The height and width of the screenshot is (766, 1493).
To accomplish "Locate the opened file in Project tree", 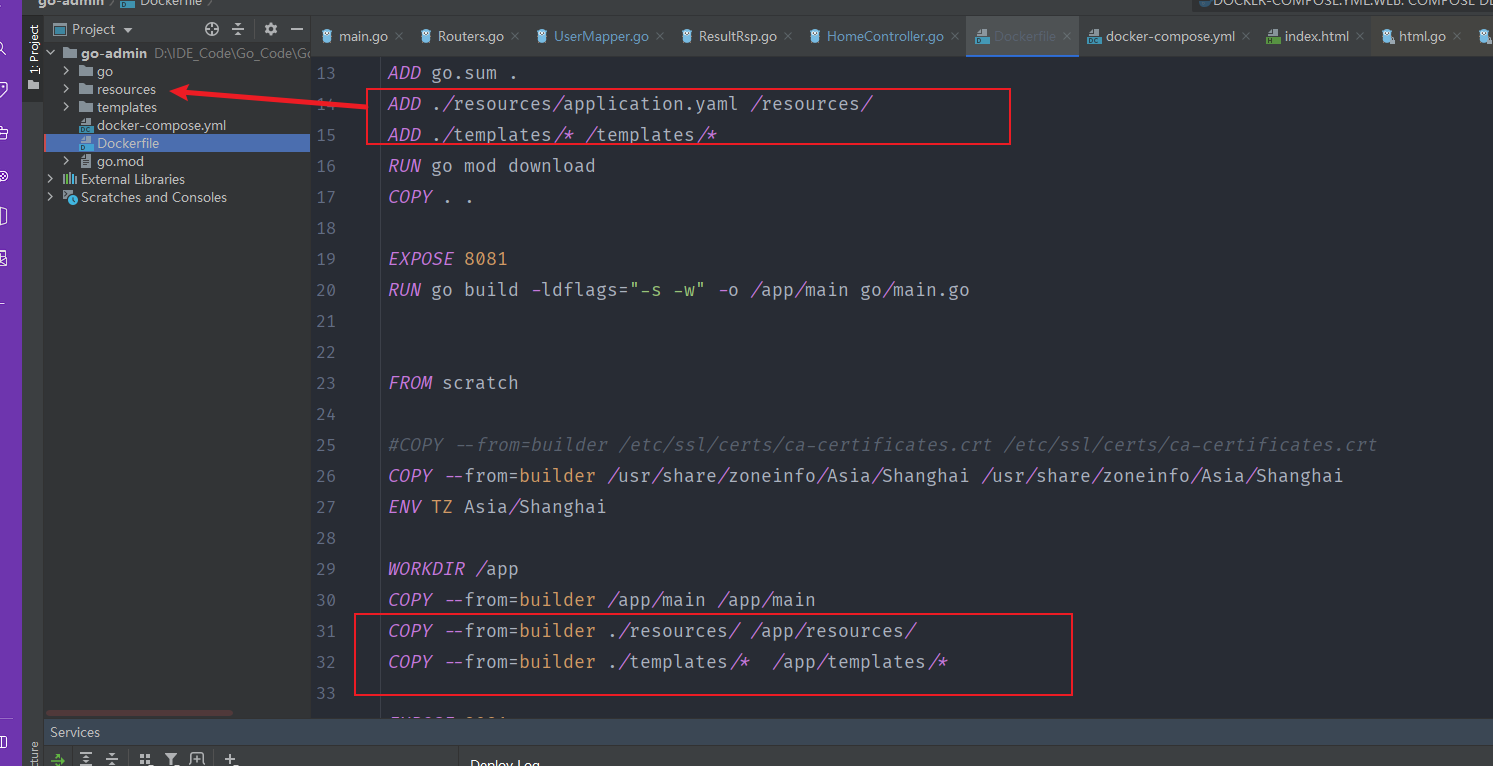I will (211, 29).
